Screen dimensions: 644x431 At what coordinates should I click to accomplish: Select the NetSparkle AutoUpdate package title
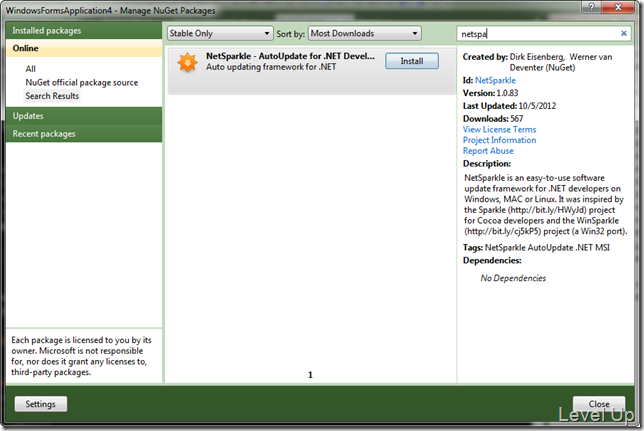click(290, 56)
